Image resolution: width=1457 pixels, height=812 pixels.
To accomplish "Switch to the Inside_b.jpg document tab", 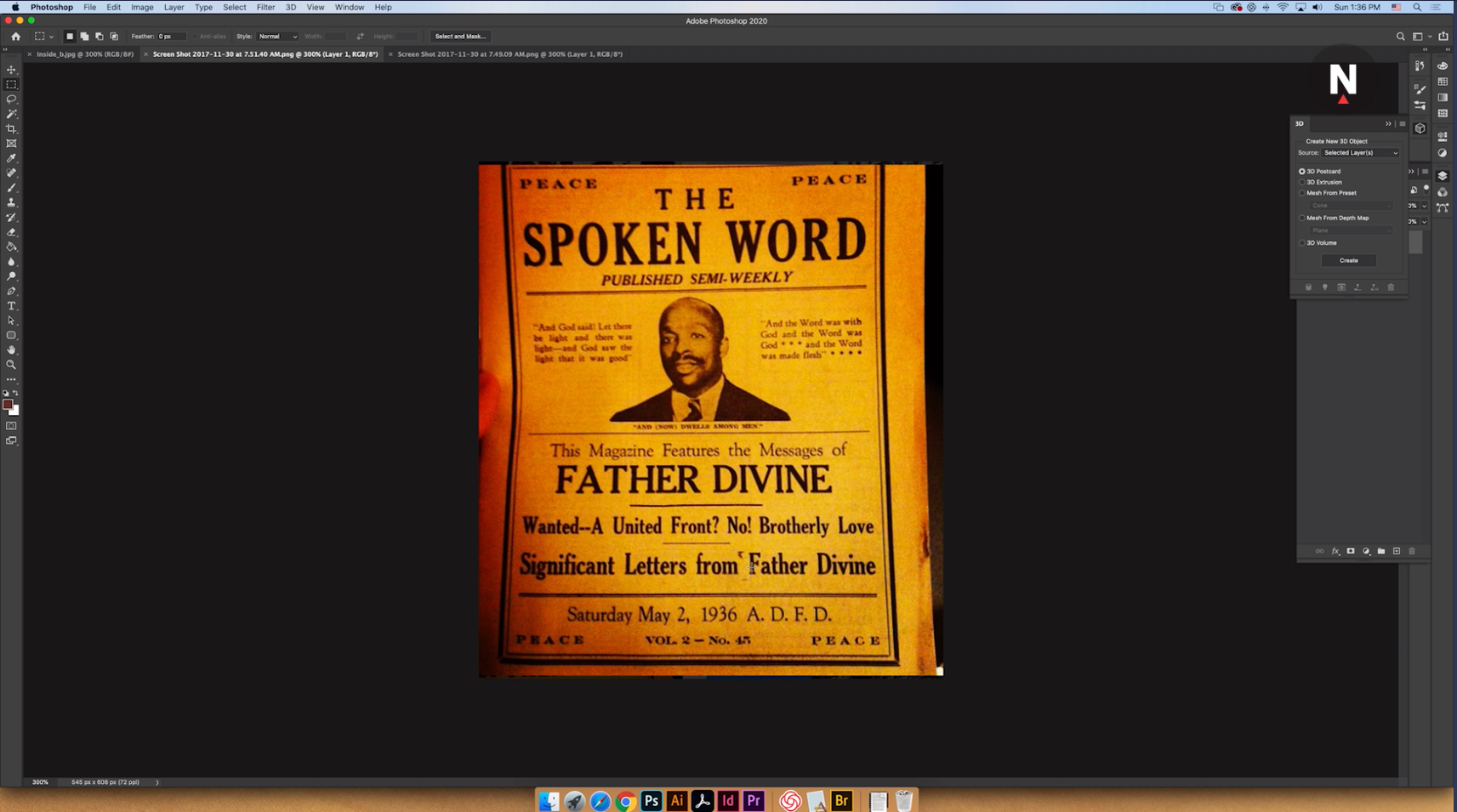I will pos(84,54).
